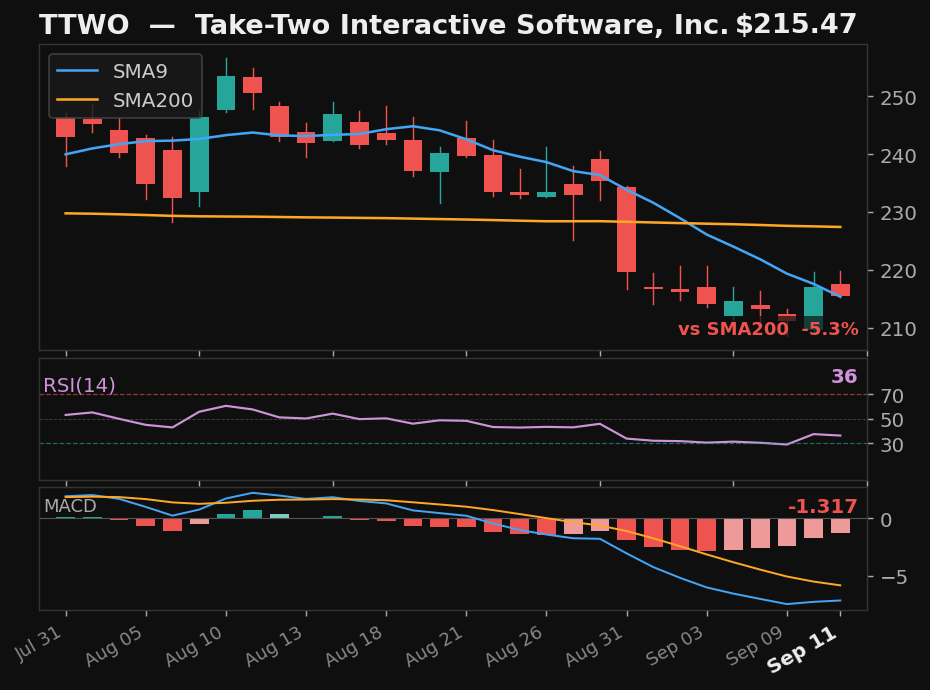
Task: Click the tall green candle before Aug 10
Action: (199, 154)
